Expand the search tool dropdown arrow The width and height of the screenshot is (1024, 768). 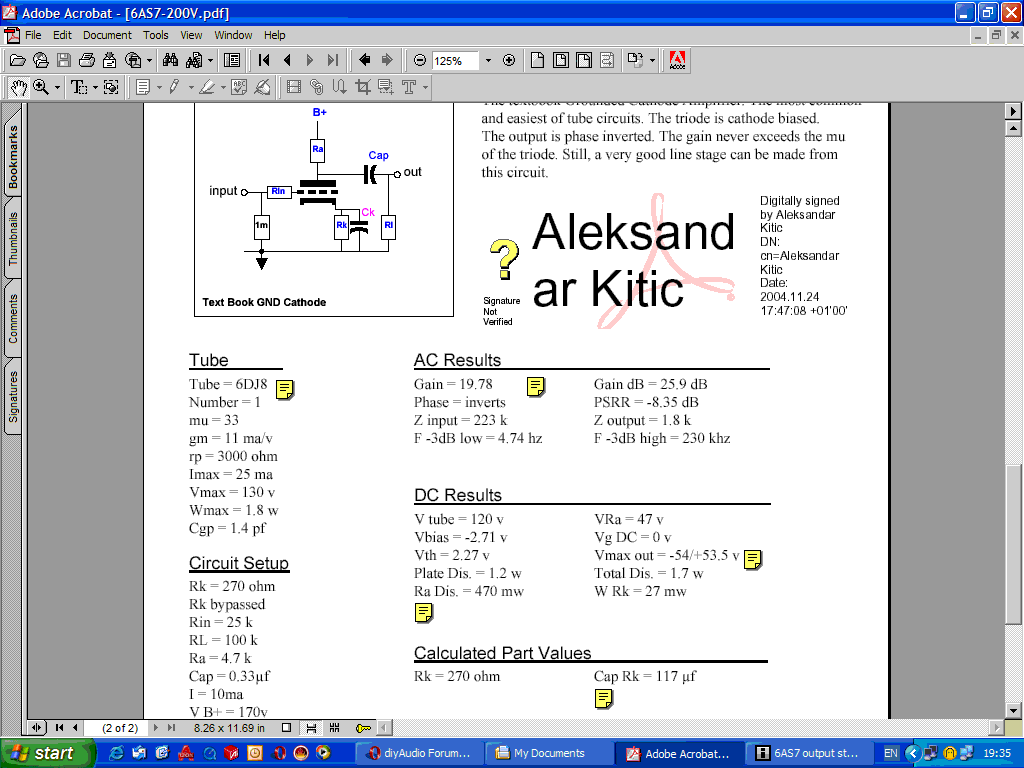(210, 61)
